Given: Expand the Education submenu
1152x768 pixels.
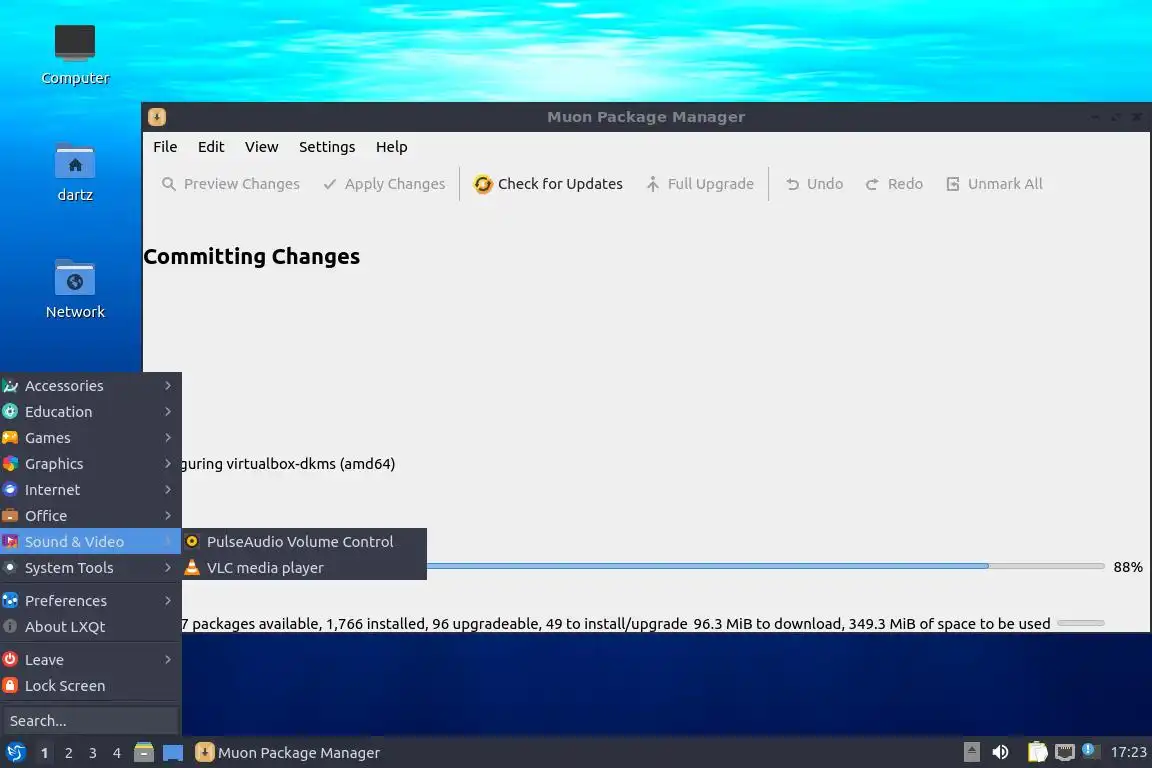Looking at the screenshot, I should tap(168, 412).
